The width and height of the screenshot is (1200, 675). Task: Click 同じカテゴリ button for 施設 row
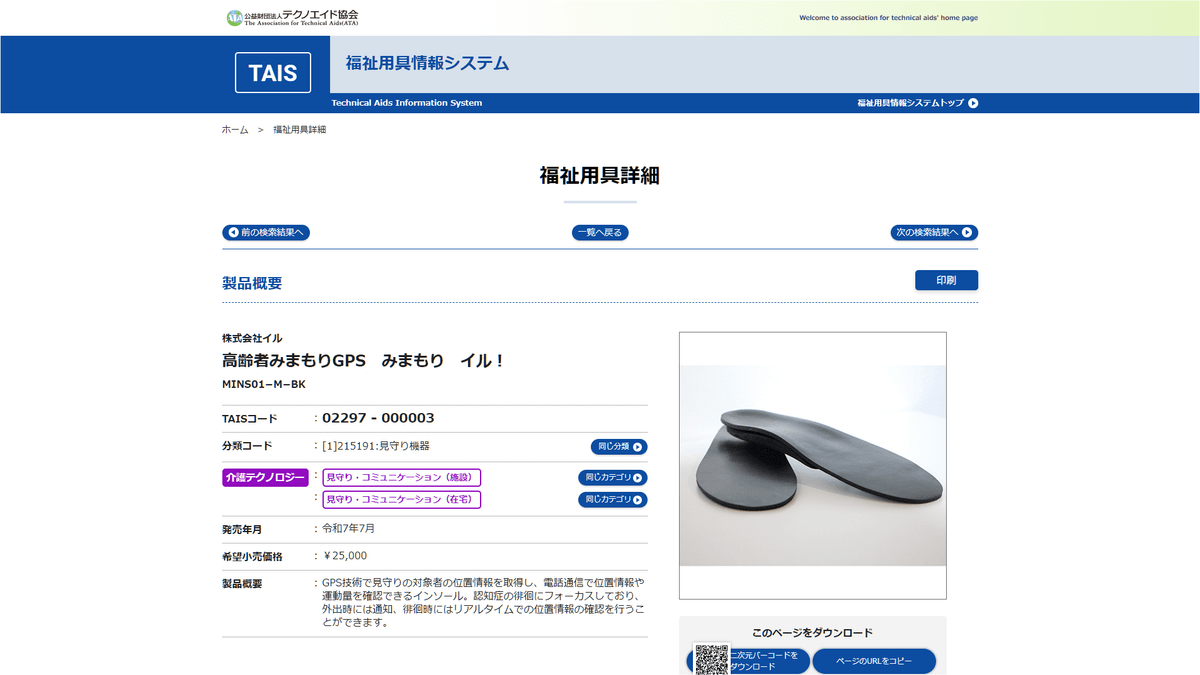tap(613, 478)
